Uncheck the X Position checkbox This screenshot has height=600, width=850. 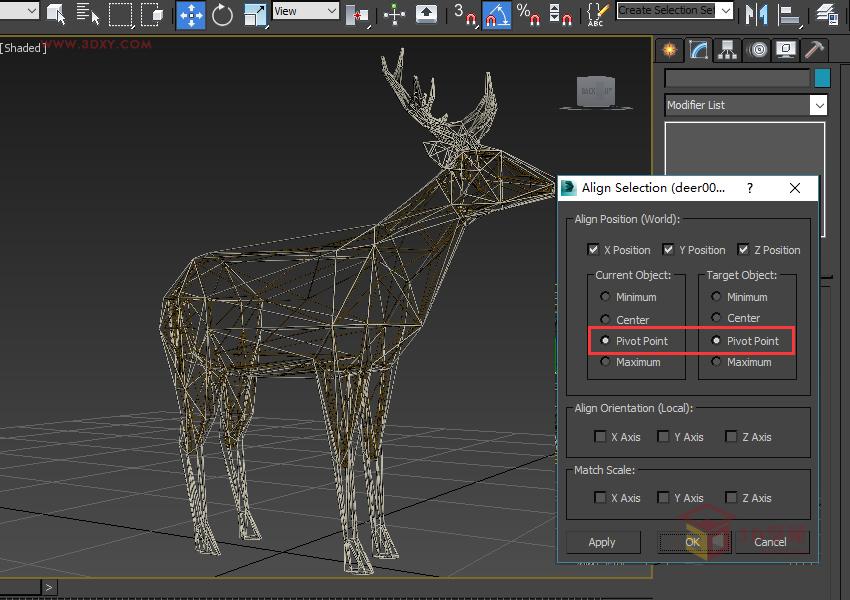[594, 250]
